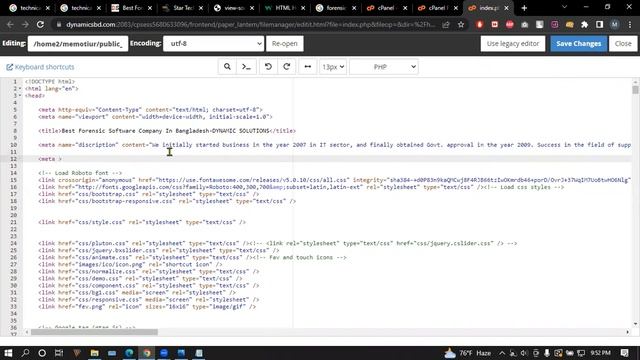Viewport: 640px width, 360px height.
Task: Switch to the HTML W3Schools tab
Action: 284,8
